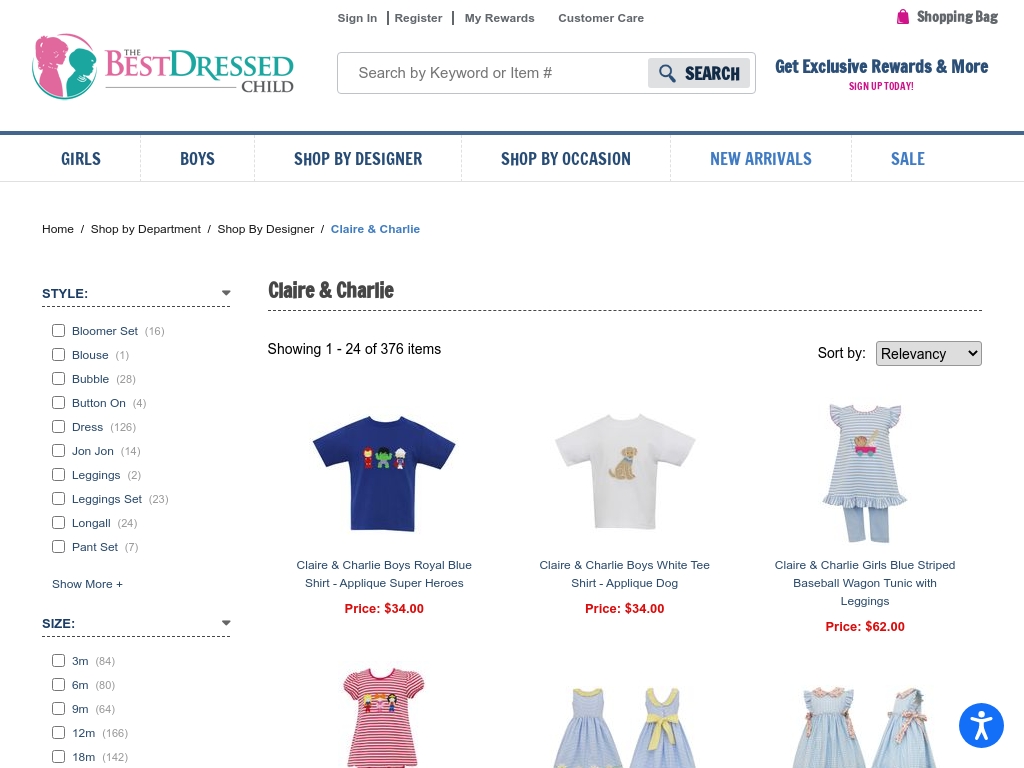Click Boys Royal Blue Shirt product title
The image size is (1024, 768).
pos(384,574)
